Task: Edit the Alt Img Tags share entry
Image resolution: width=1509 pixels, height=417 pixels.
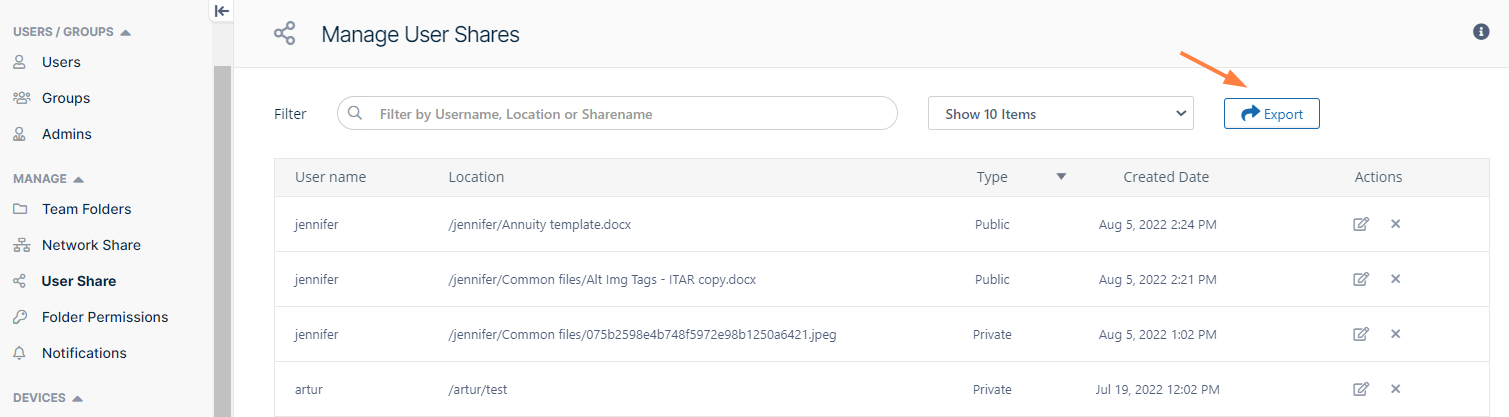Action: pos(1360,279)
